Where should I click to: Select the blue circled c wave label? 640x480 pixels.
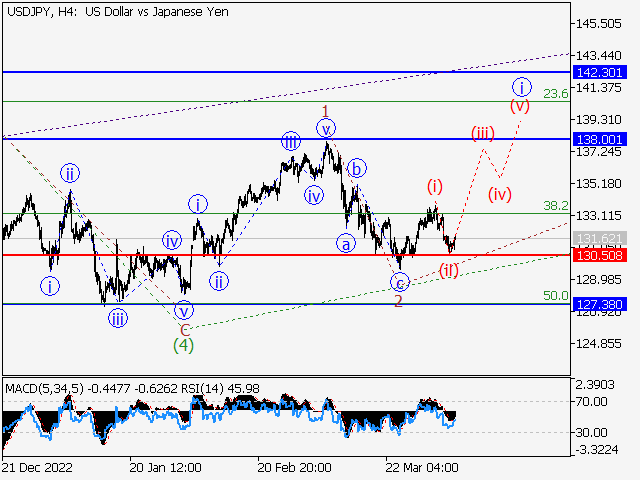(x=400, y=283)
